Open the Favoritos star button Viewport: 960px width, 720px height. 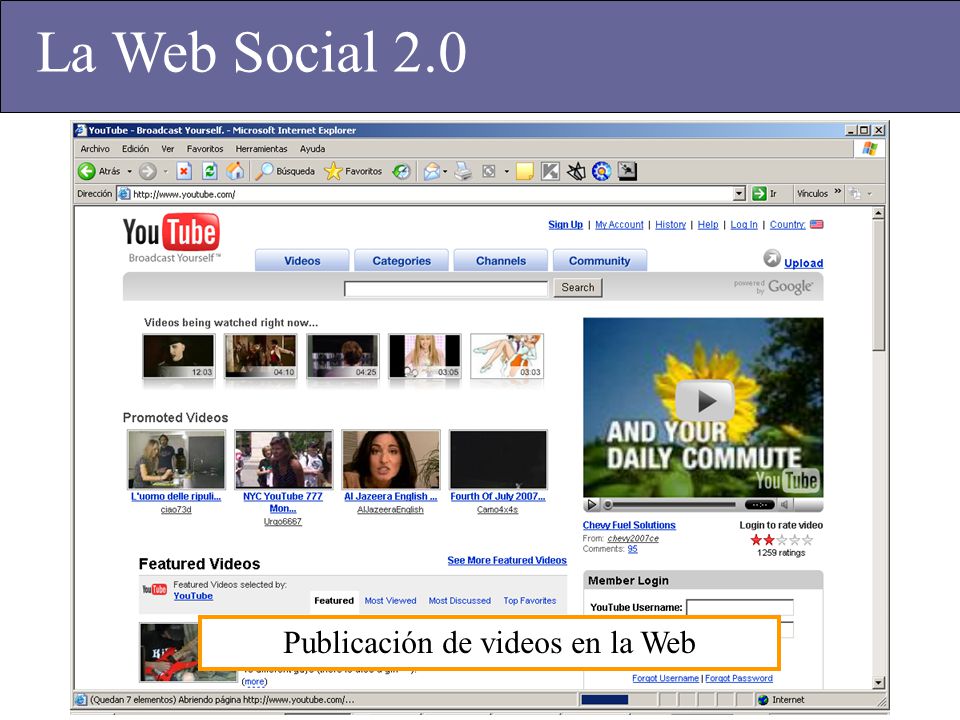[x=353, y=171]
